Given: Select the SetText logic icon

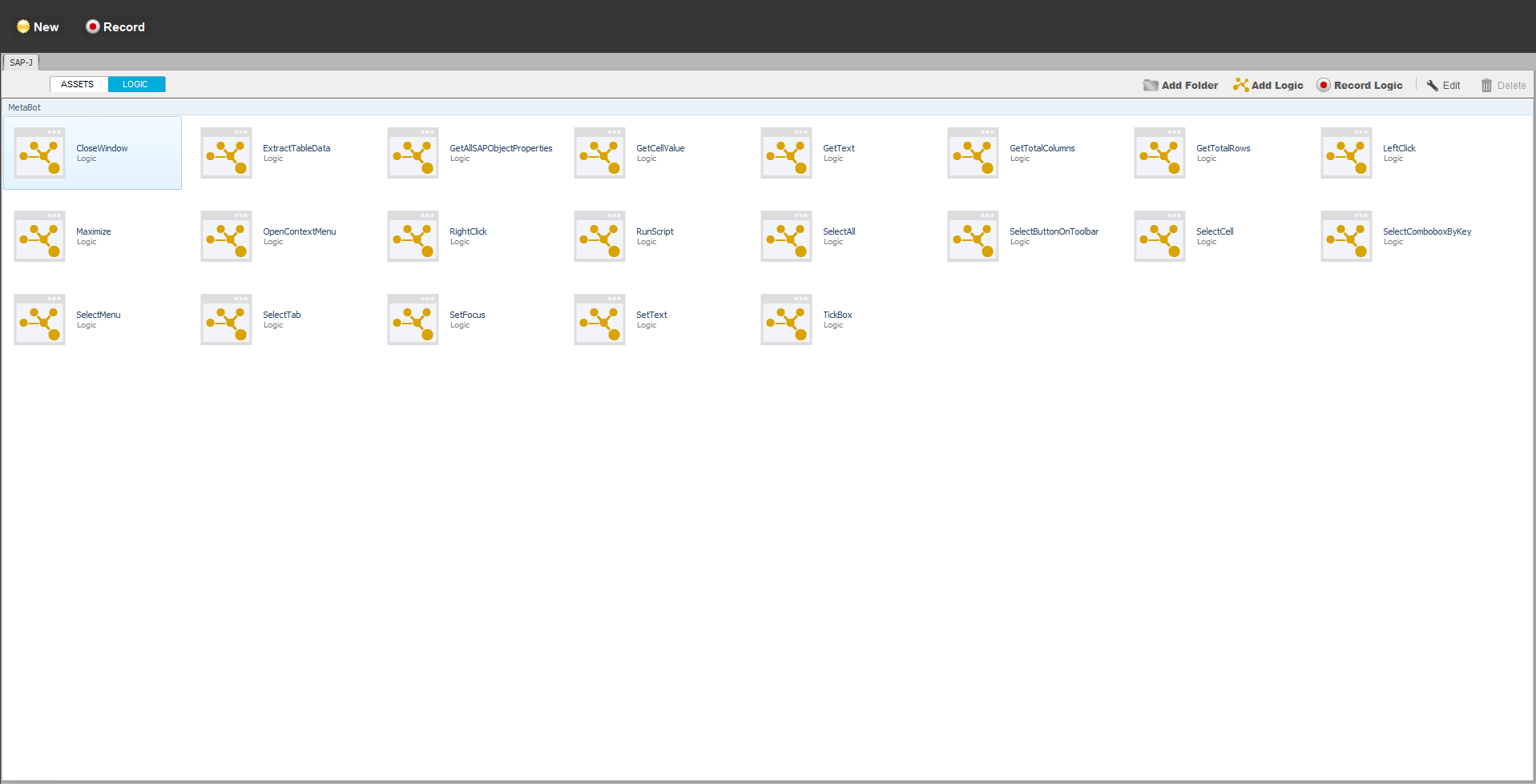Looking at the screenshot, I should (x=599, y=320).
